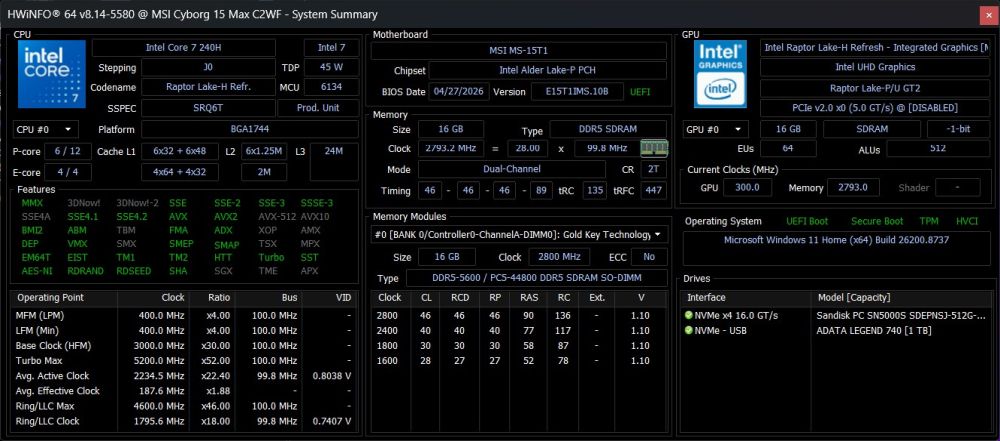The image size is (1000, 441).
Task: Click the BGA1744 platform field
Action: 249,130
